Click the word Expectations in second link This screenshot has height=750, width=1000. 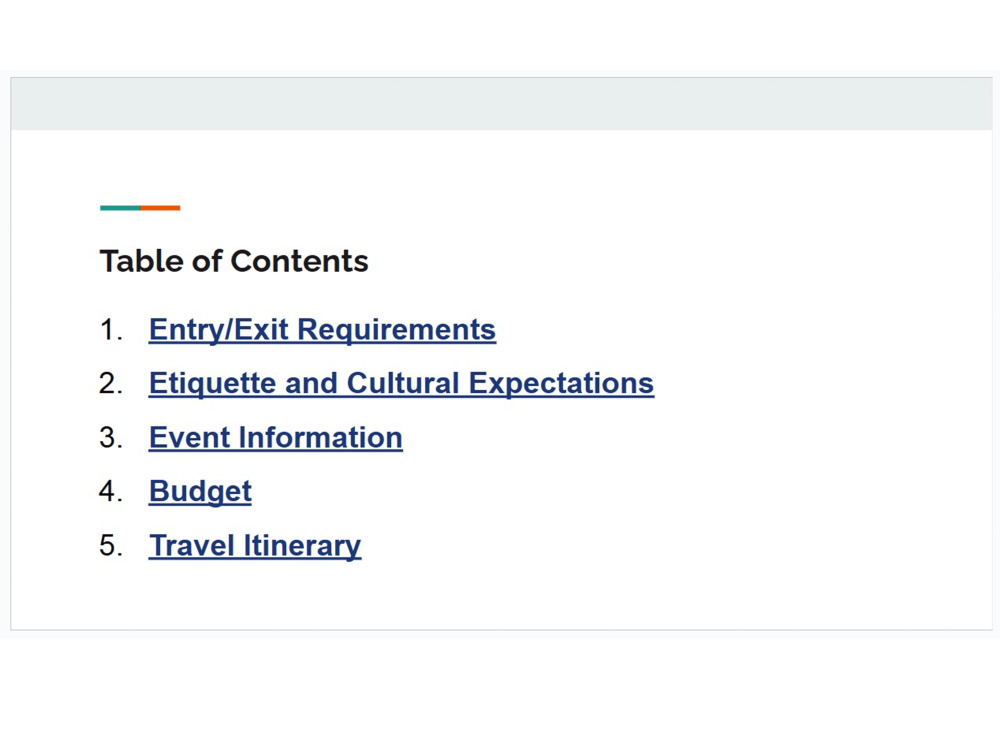tap(561, 384)
